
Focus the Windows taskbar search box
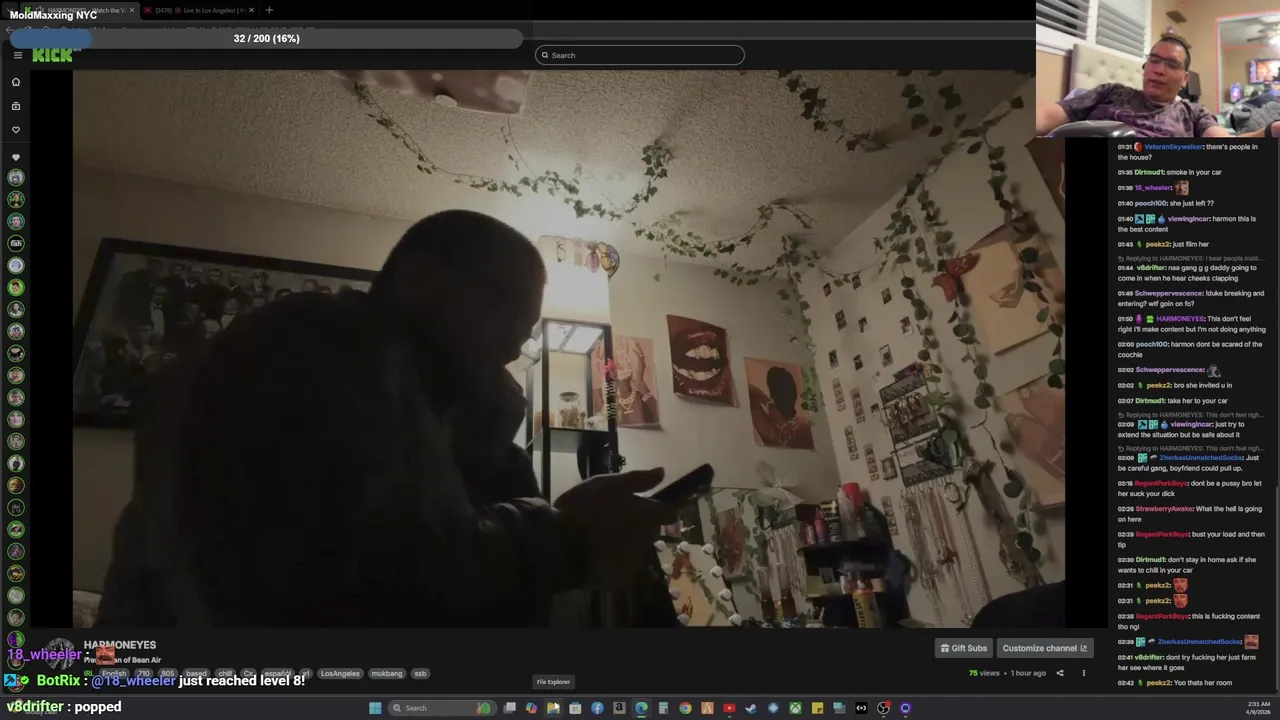443,708
